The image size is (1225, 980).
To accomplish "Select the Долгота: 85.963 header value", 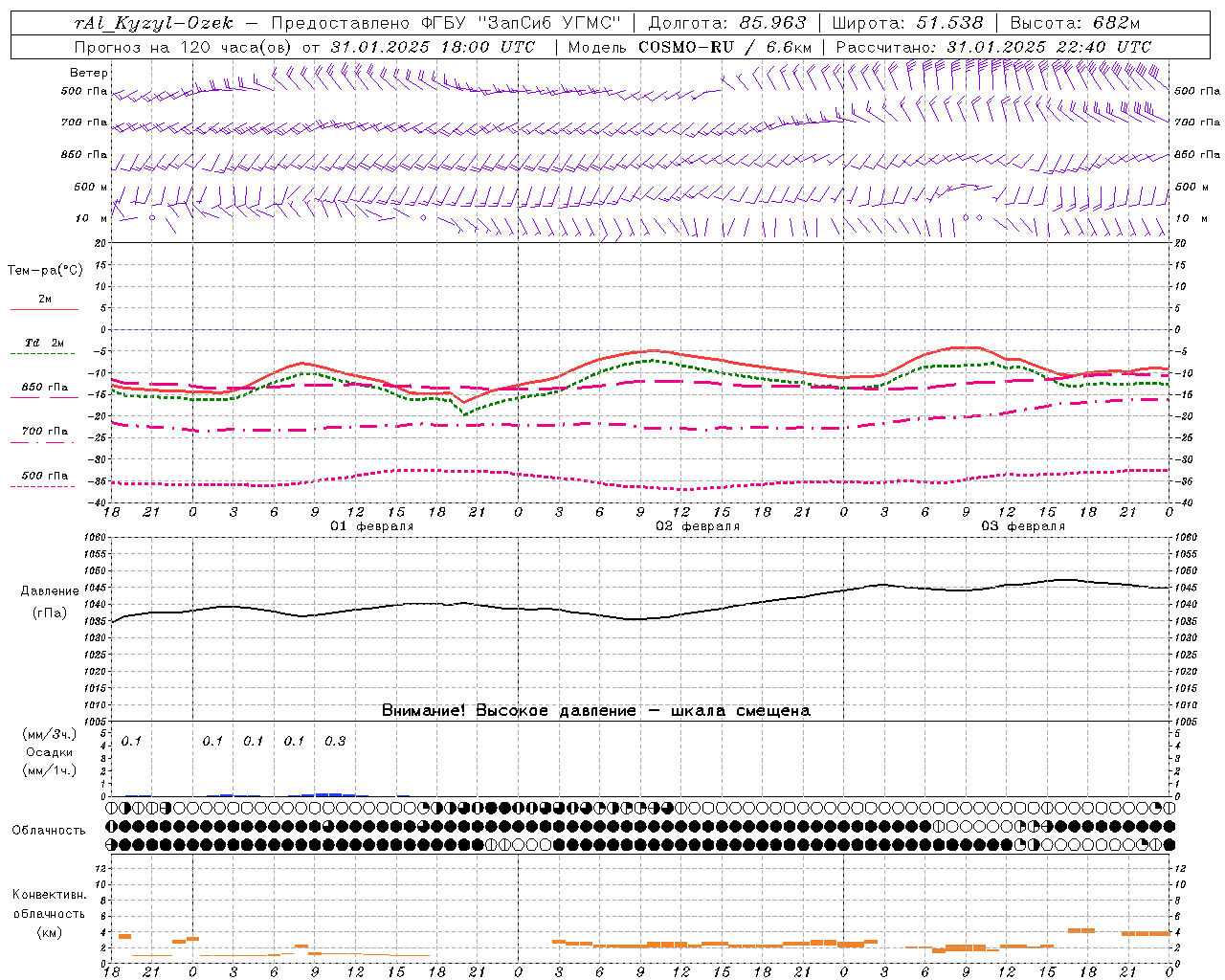I will [x=727, y=23].
